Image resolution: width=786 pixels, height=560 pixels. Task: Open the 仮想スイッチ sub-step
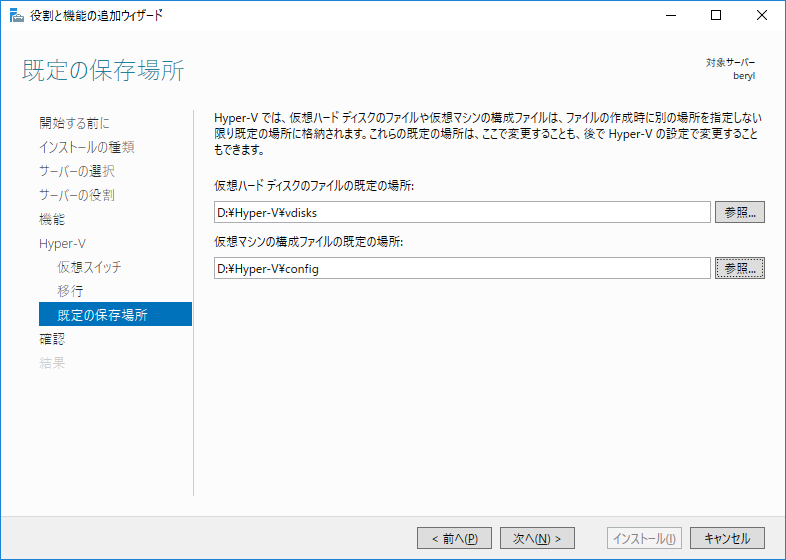coord(89,267)
